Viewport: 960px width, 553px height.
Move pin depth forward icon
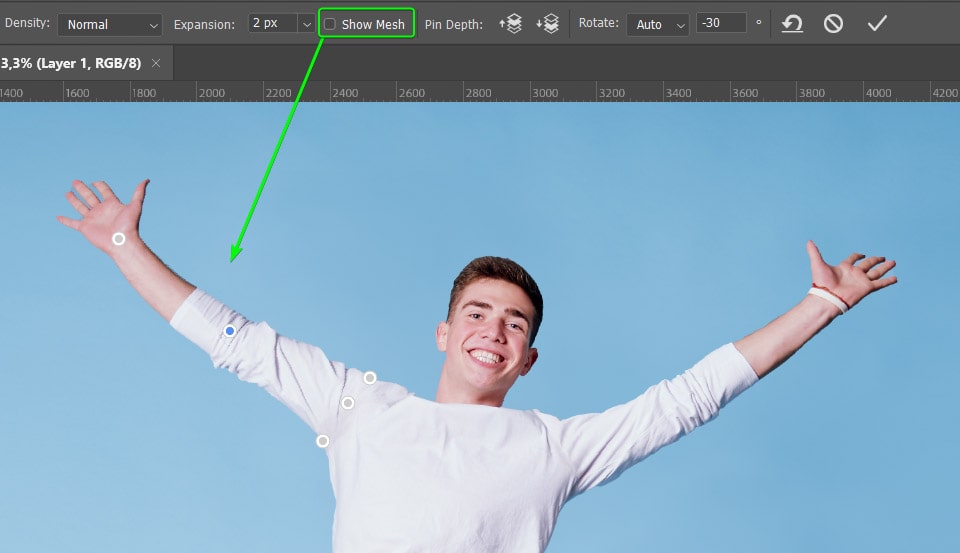pos(510,24)
